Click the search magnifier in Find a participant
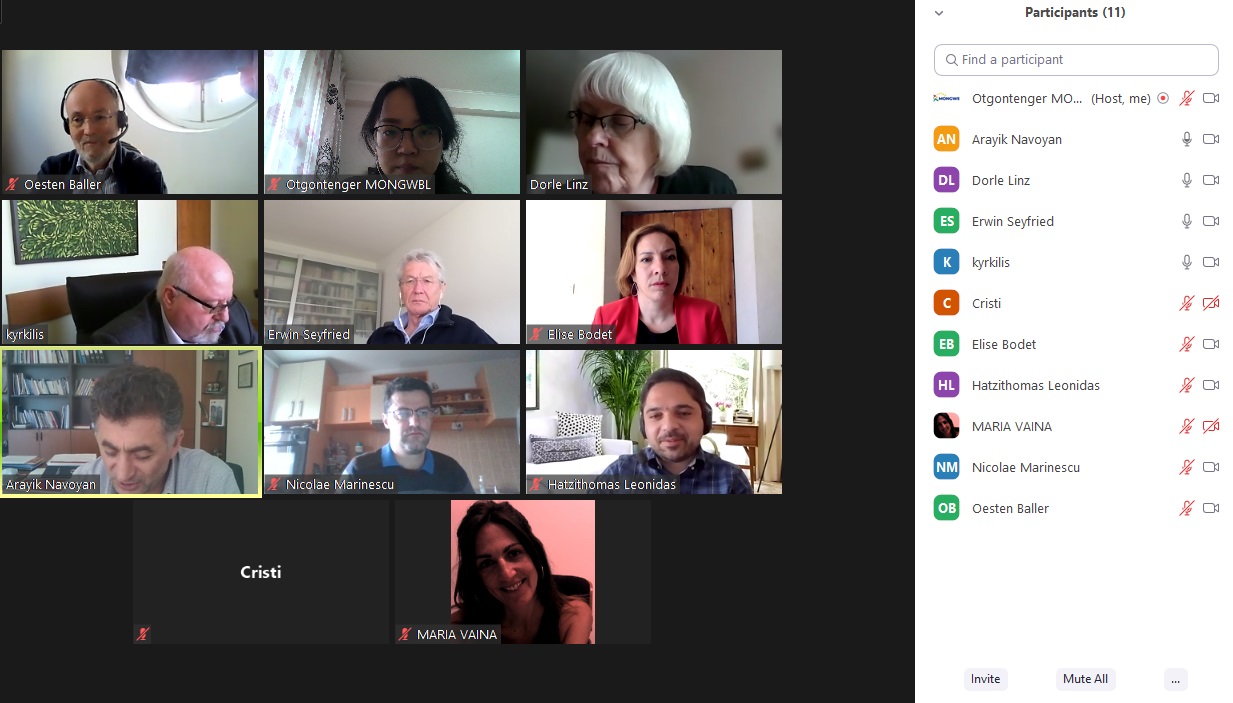The height and width of the screenshot is (703, 1233). (x=951, y=60)
